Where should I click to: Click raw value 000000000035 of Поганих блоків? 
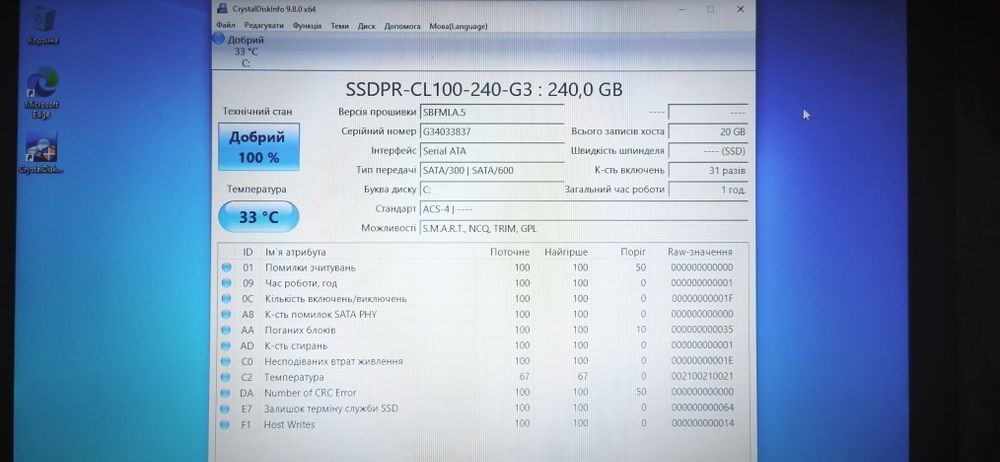click(702, 330)
